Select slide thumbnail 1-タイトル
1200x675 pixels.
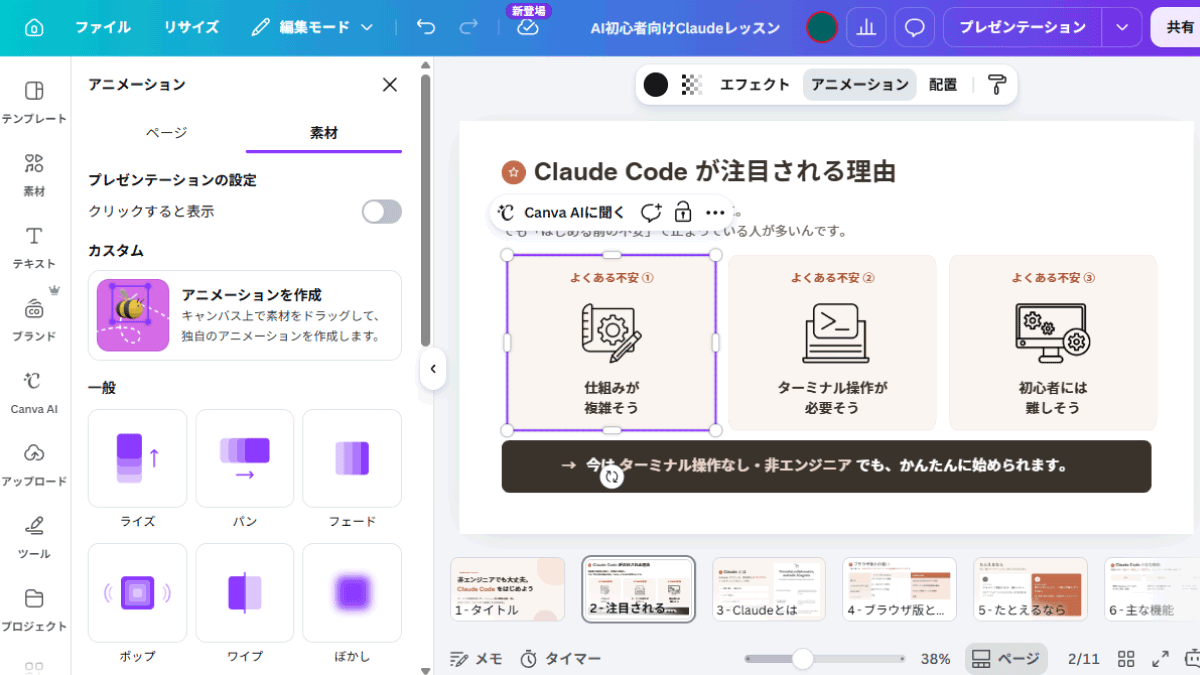(508, 589)
